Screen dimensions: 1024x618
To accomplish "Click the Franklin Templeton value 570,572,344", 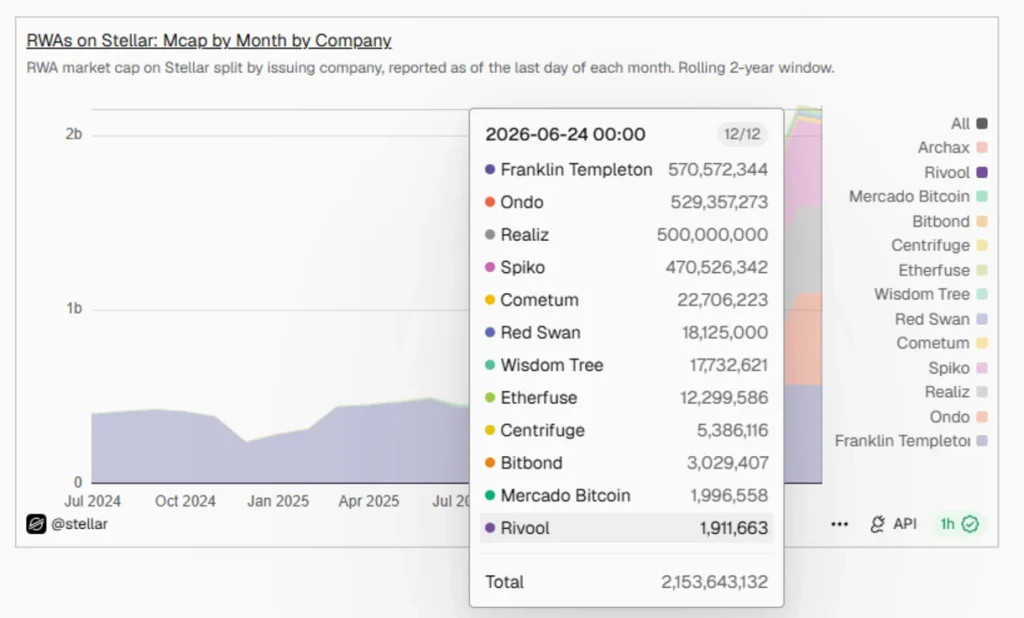I will coord(718,170).
